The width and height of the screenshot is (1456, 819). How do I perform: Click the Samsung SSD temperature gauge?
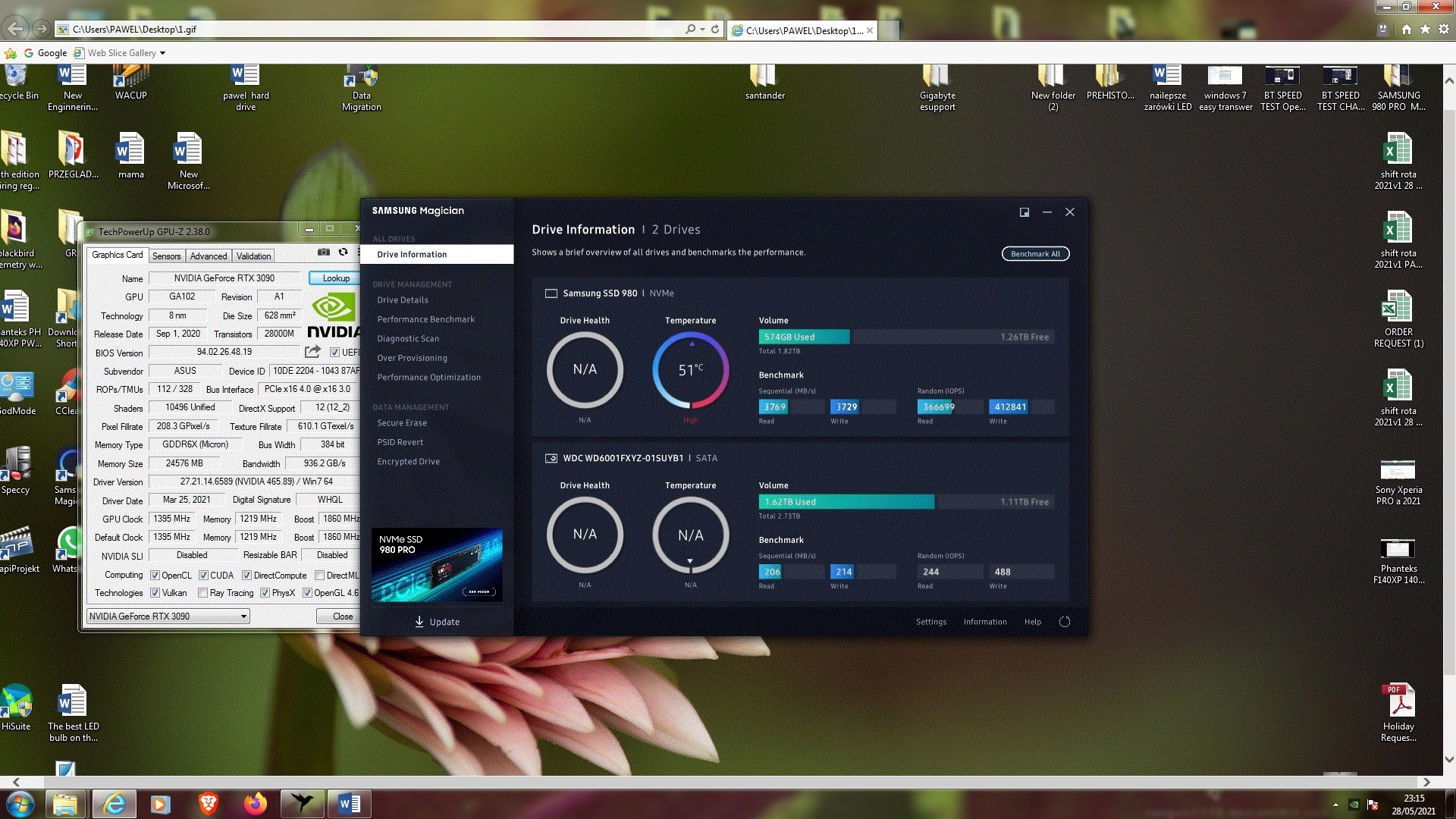[x=690, y=370]
